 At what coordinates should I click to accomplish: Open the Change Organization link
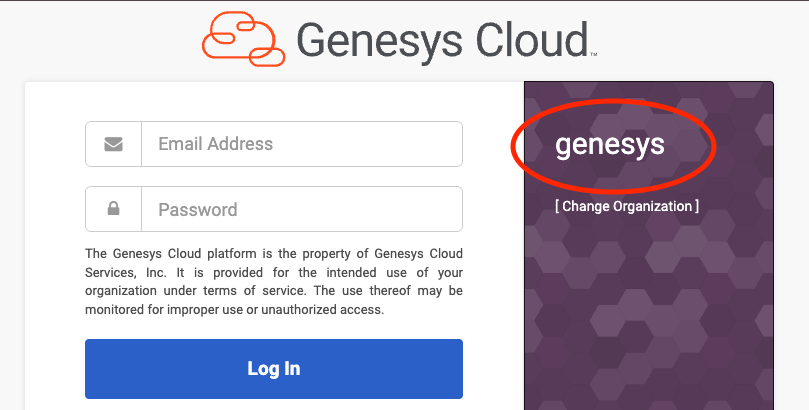(x=627, y=206)
